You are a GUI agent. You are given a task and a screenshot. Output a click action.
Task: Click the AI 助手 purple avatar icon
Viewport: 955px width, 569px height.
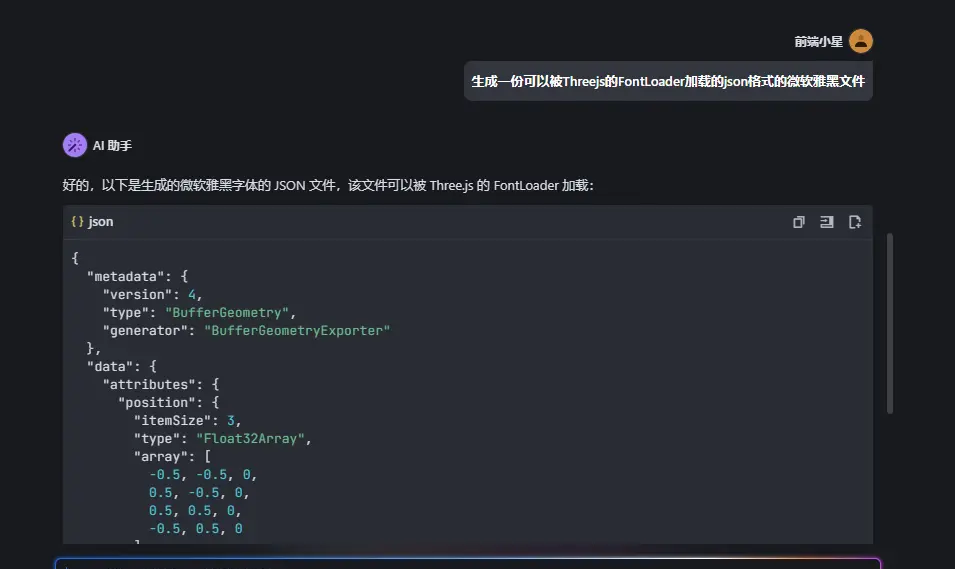tap(75, 145)
